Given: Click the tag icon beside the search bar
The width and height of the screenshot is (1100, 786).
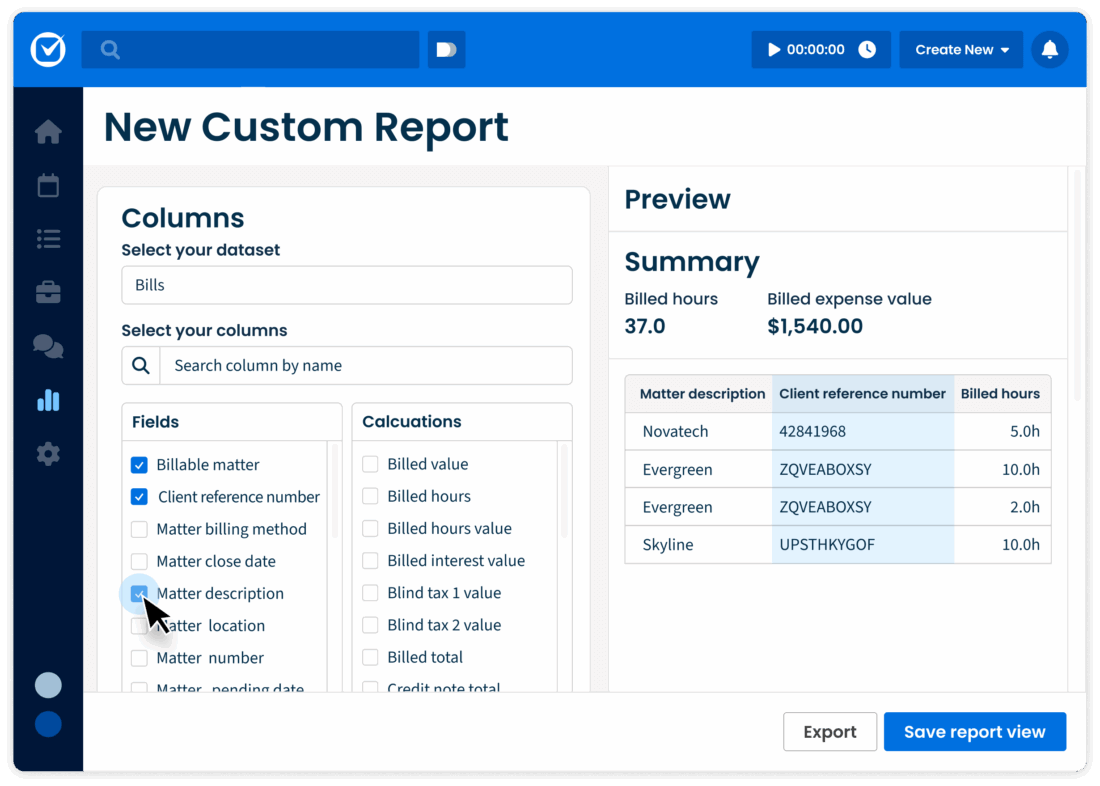Looking at the screenshot, I should pyautogui.click(x=446, y=48).
